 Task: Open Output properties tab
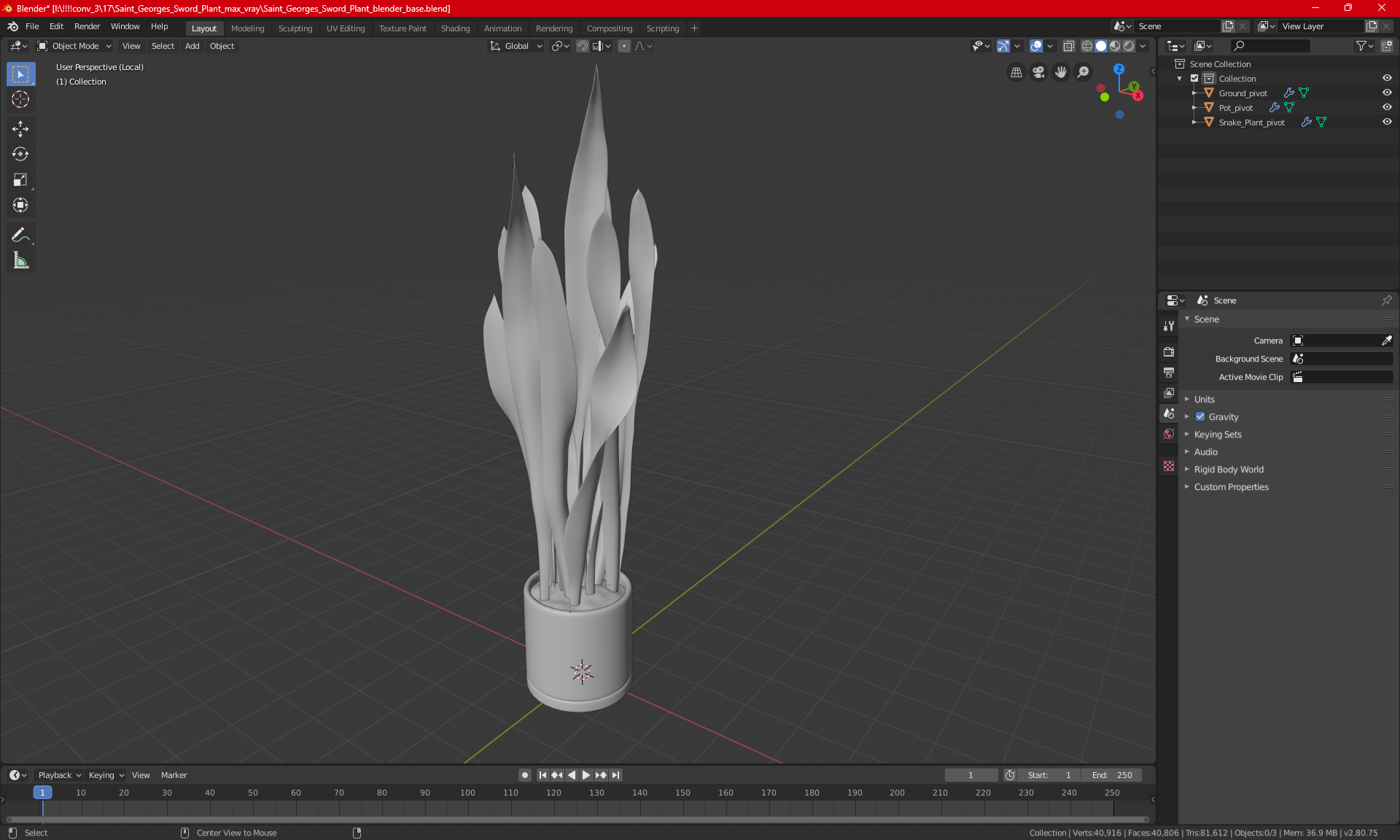(1169, 373)
